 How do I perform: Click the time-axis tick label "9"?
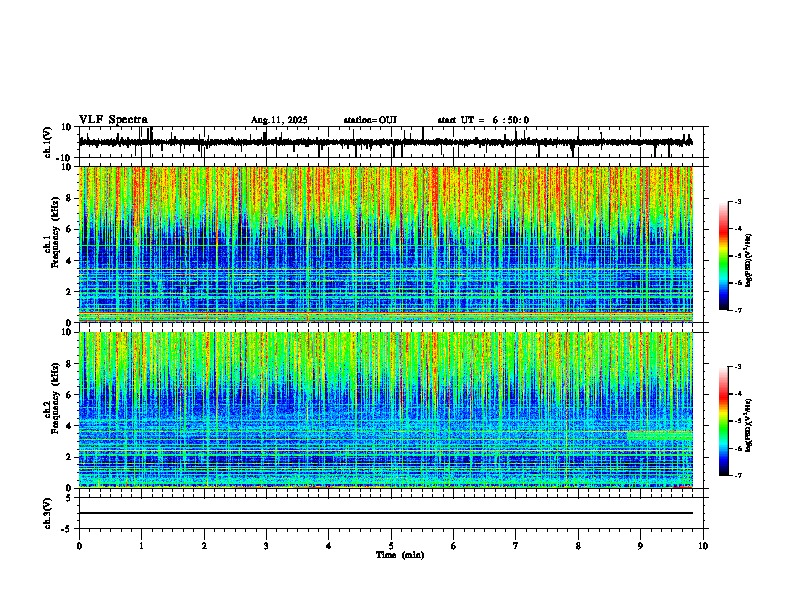(x=640, y=546)
